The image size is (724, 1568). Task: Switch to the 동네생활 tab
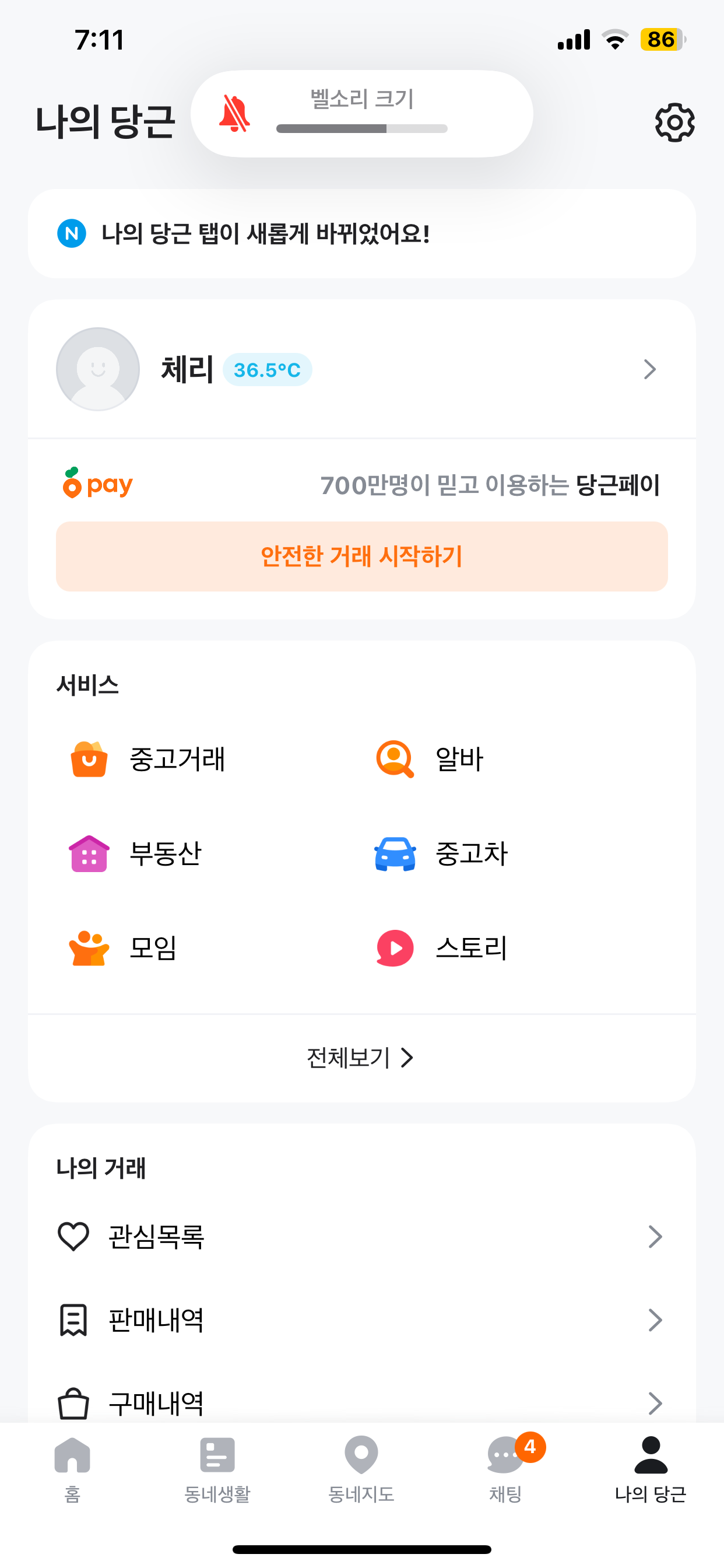tap(217, 1468)
